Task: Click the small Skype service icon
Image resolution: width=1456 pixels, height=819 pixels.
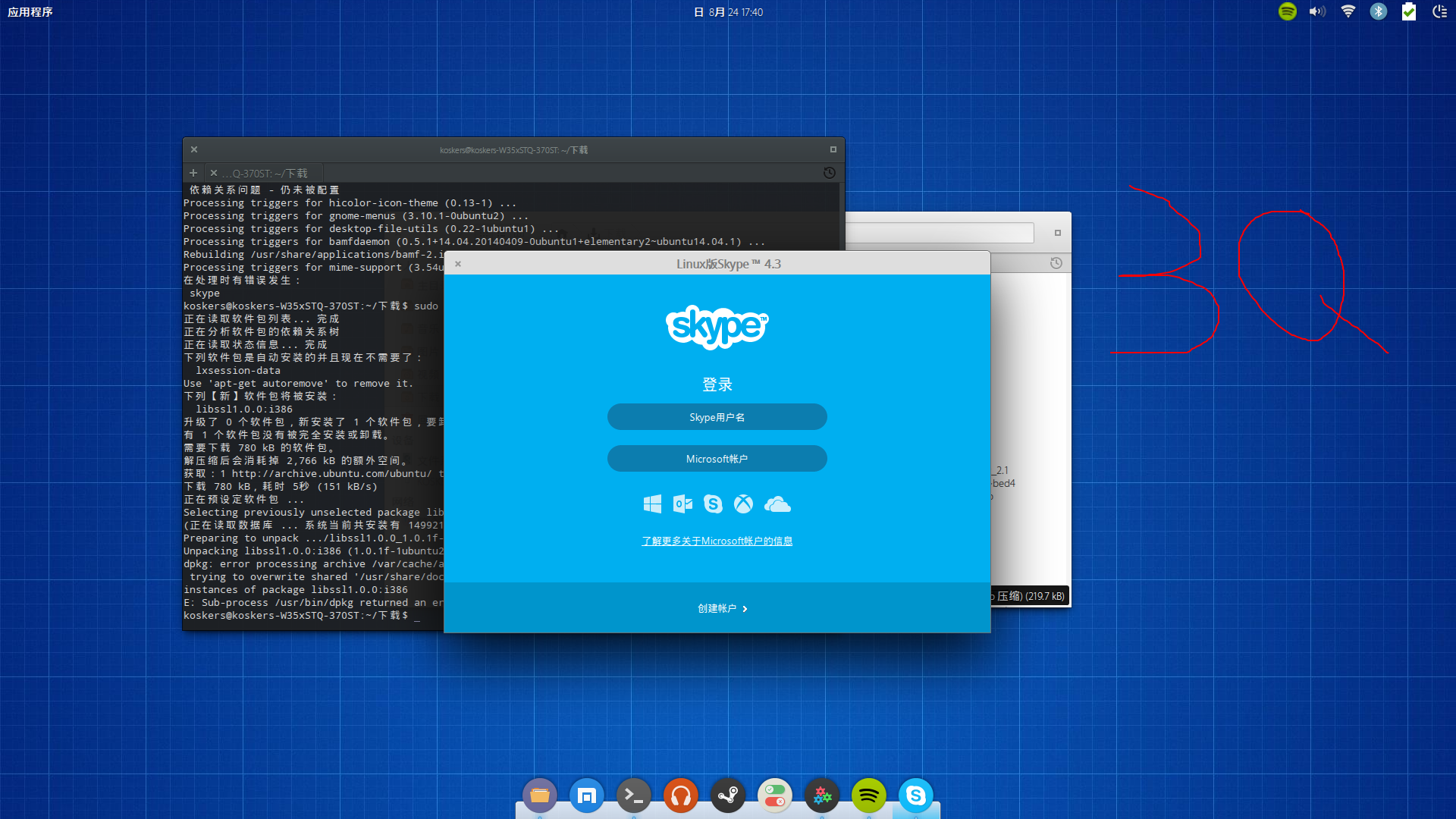Action: coord(713,504)
